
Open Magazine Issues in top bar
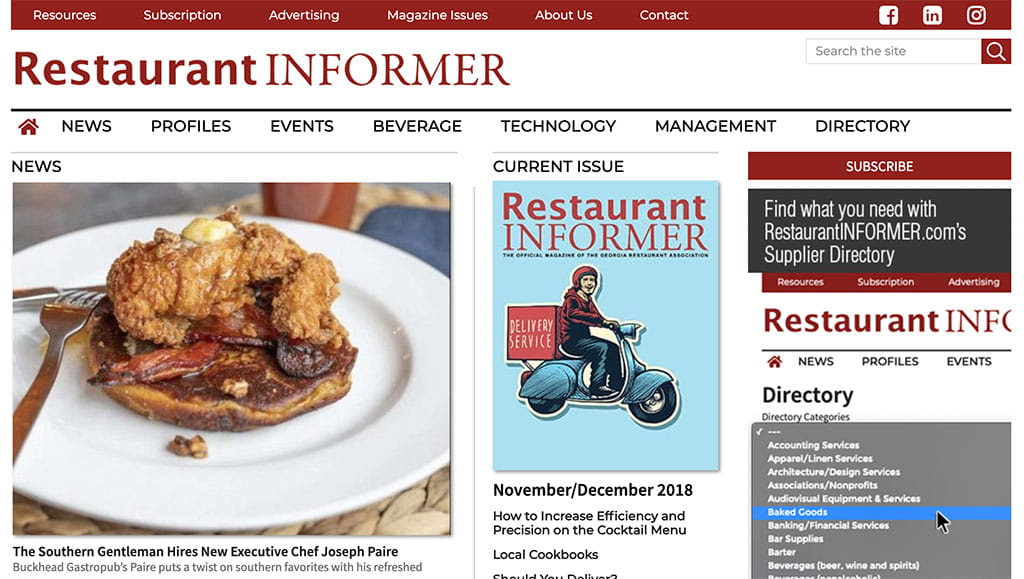click(437, 15)
